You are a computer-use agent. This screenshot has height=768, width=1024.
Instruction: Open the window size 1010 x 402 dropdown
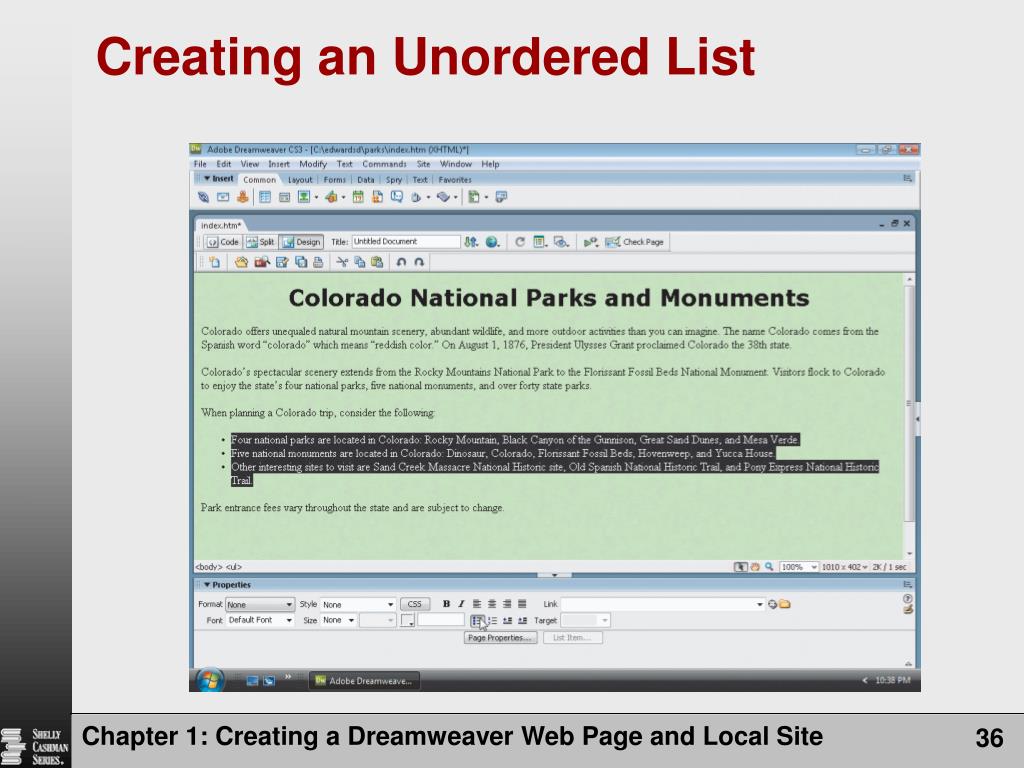(845, 567)
